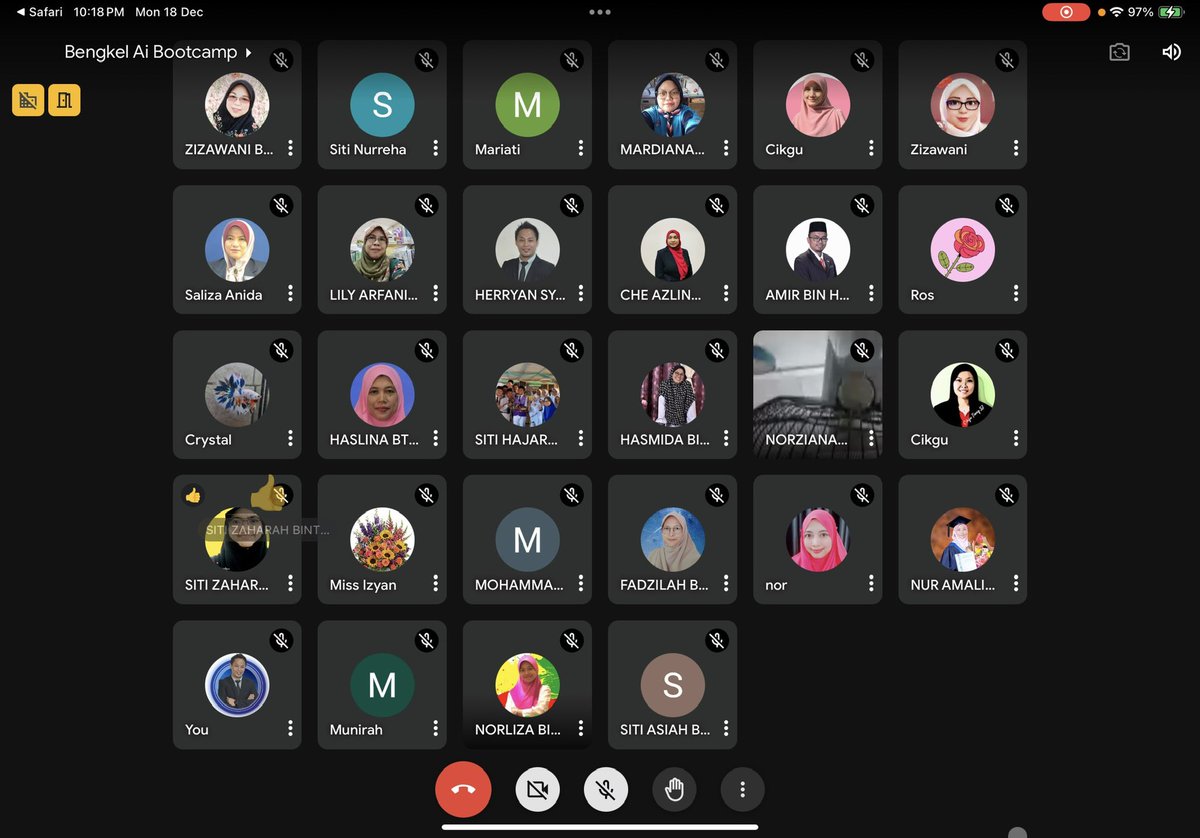This screenshot has height=838, width=1200.
Task: Click muted mic indicator on Crystal tile
Action: 282,351
